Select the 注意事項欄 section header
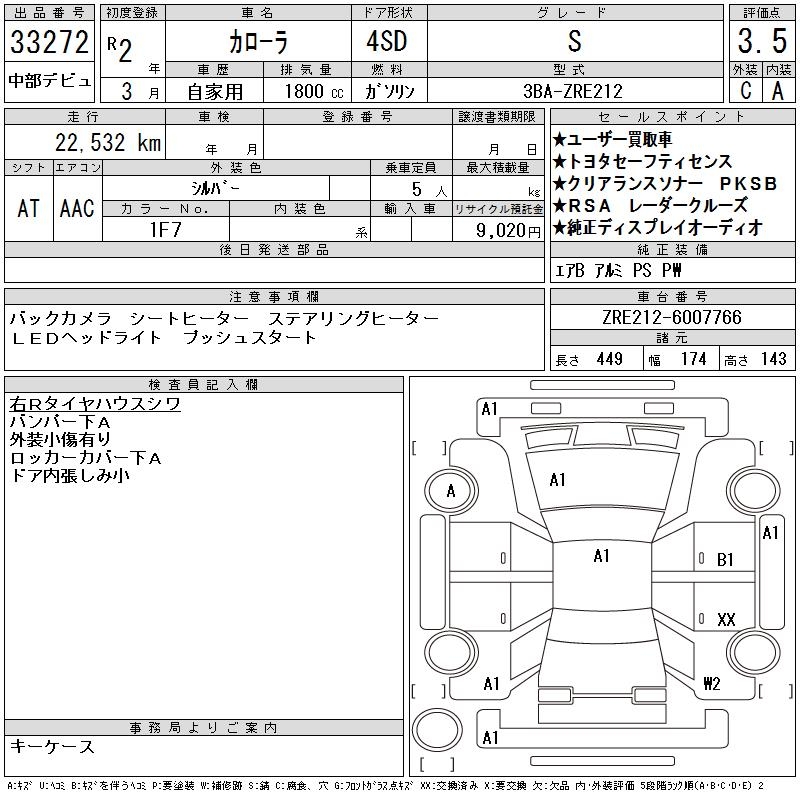 click(274, 297)
